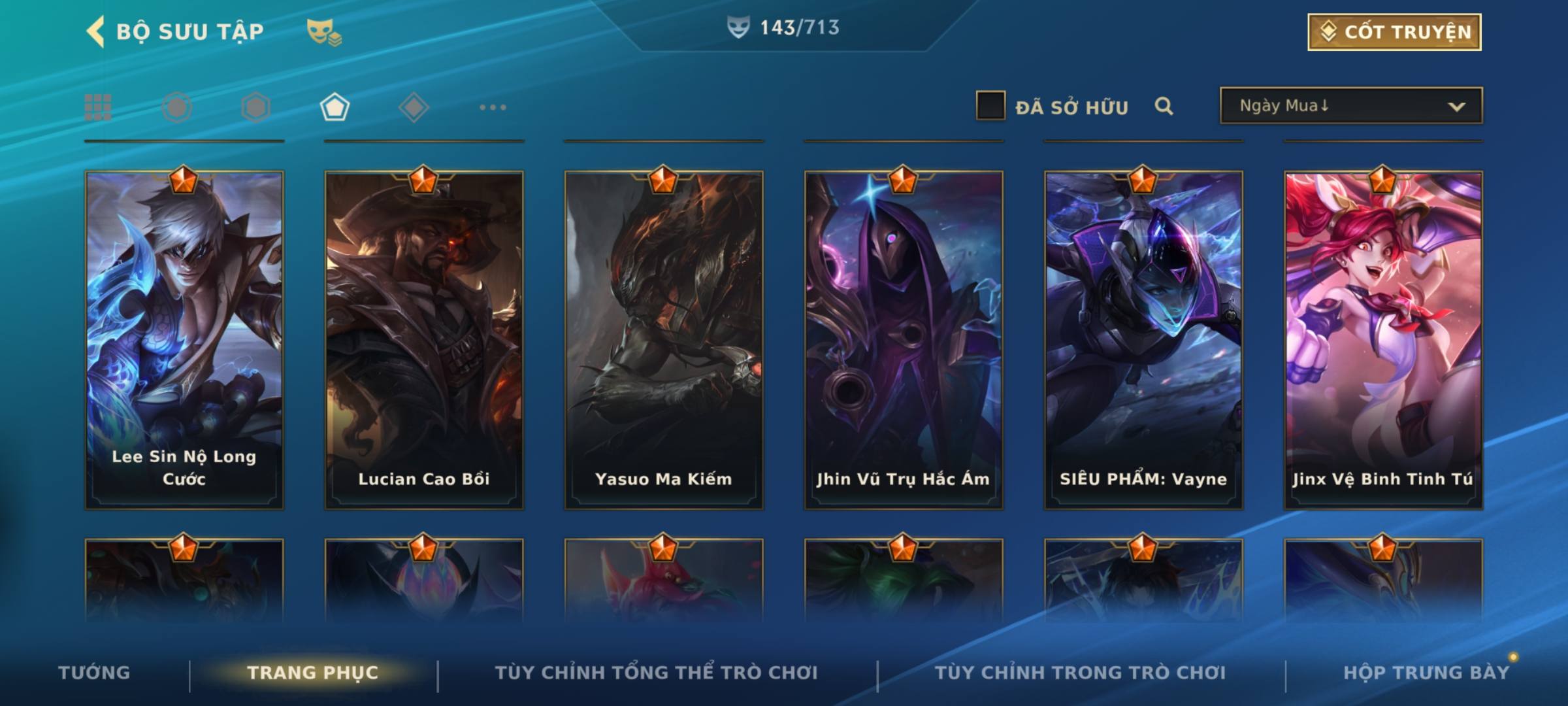Select the SIÊU PHẨM: Vayne skin card

(x=1143, y=340)
